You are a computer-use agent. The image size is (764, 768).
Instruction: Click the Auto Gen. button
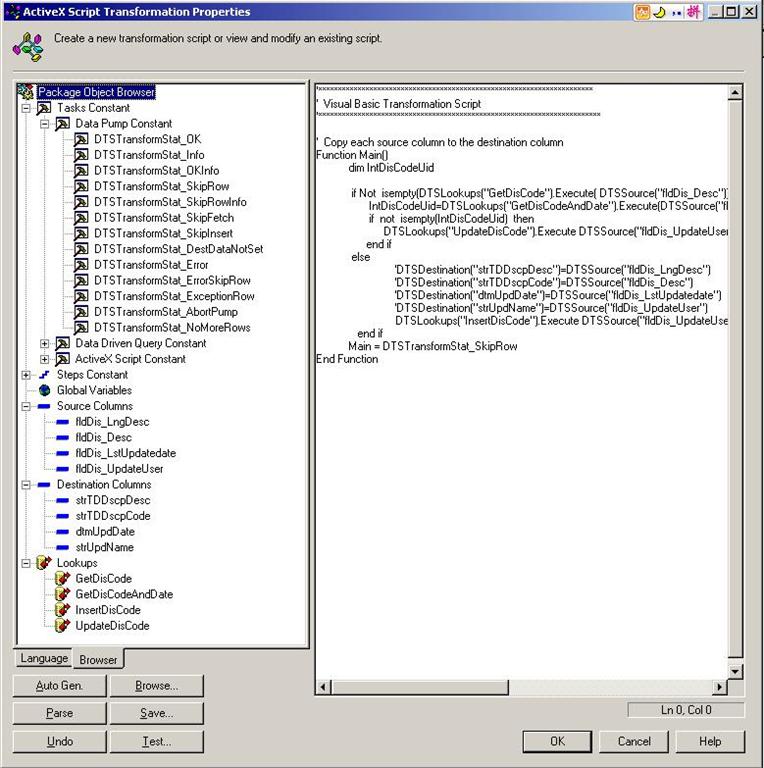coord(59,686)
